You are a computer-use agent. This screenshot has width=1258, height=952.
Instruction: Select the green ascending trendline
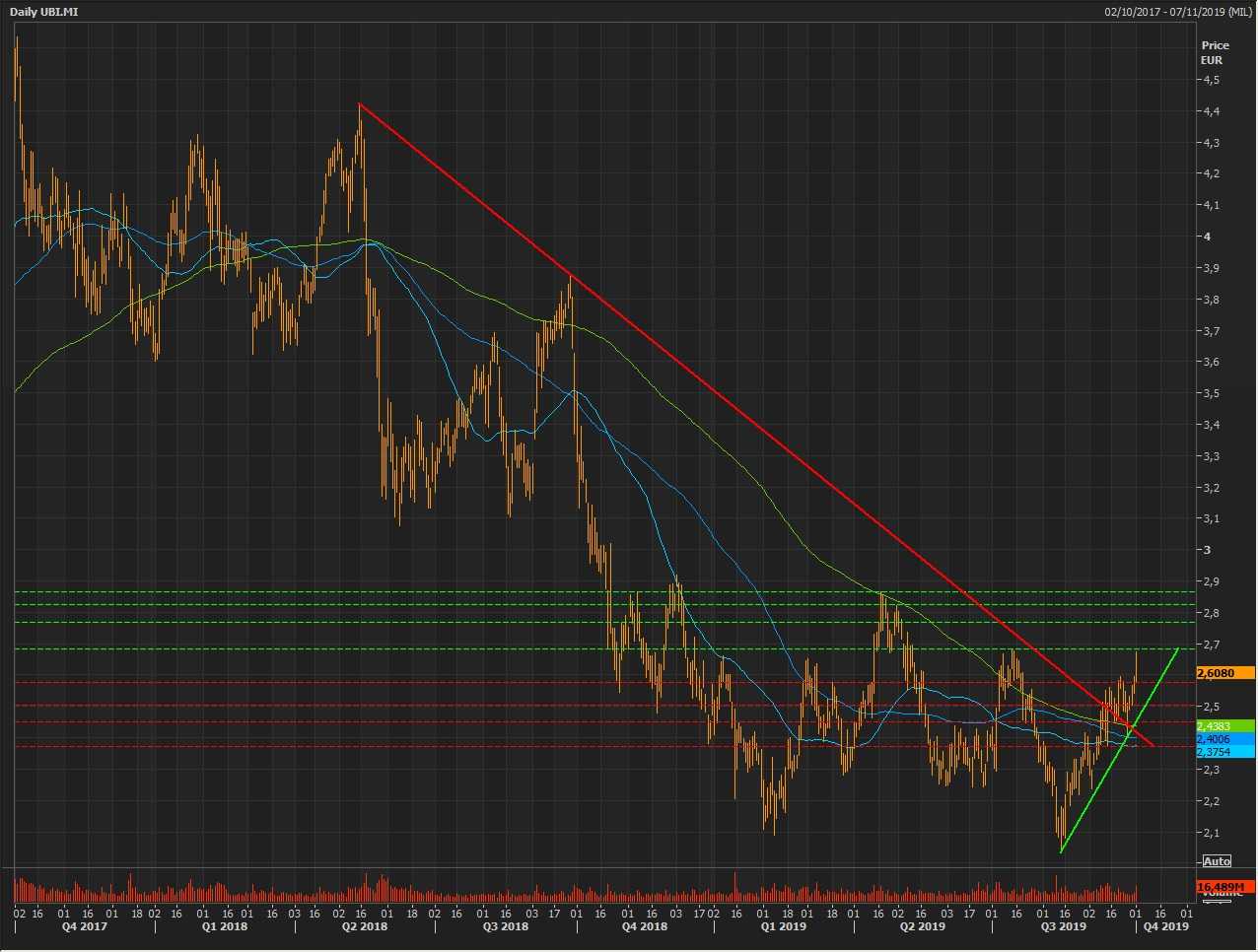tap(1119, 750)
